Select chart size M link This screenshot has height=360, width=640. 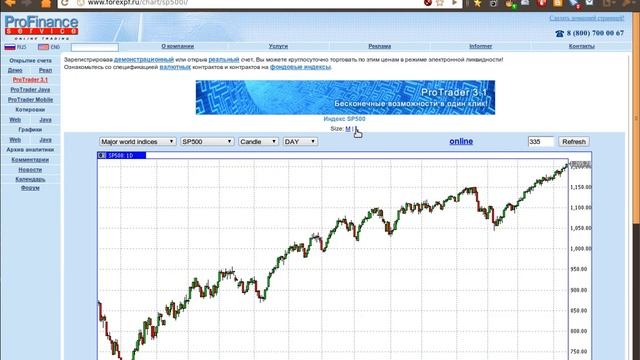pos(348,129)
